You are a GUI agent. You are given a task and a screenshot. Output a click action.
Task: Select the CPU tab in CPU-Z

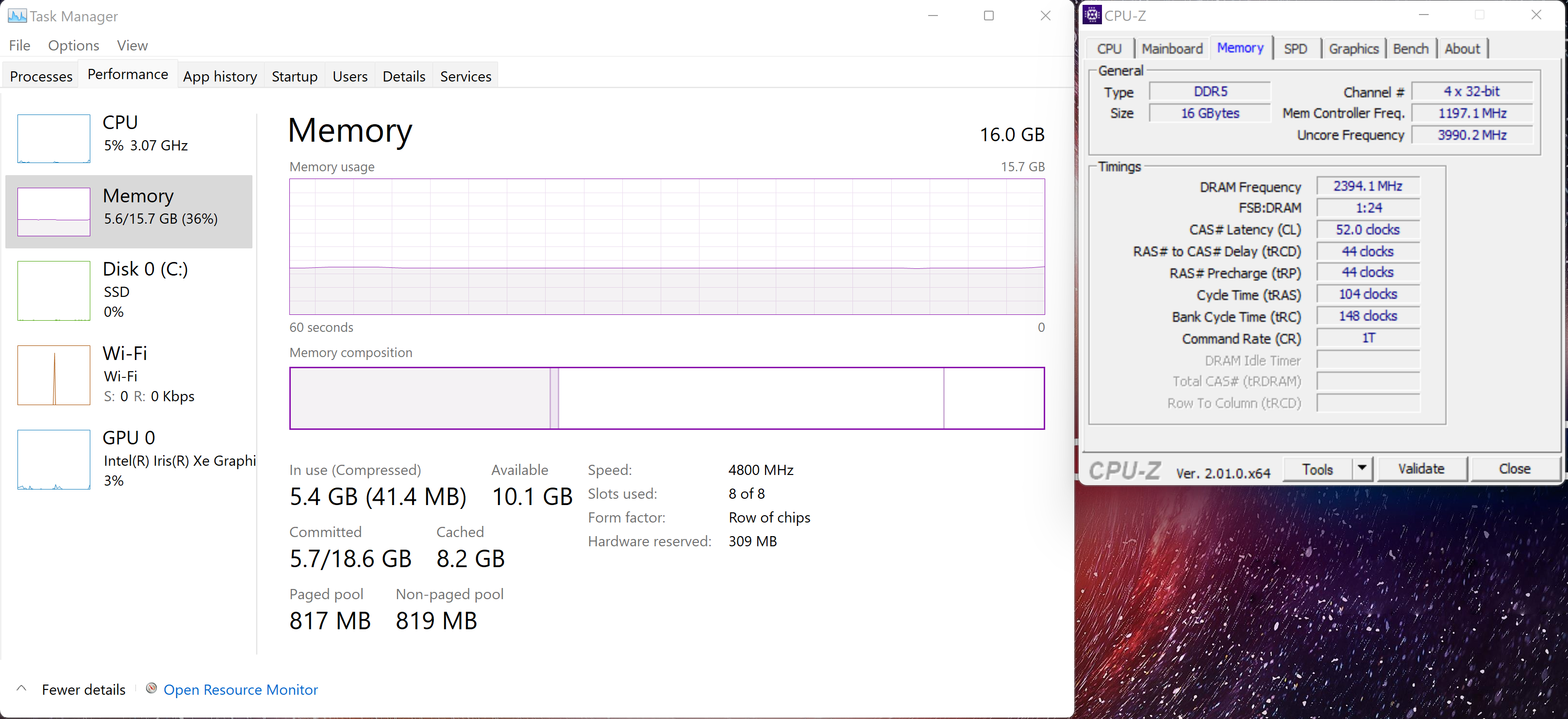click(1109, 49)
